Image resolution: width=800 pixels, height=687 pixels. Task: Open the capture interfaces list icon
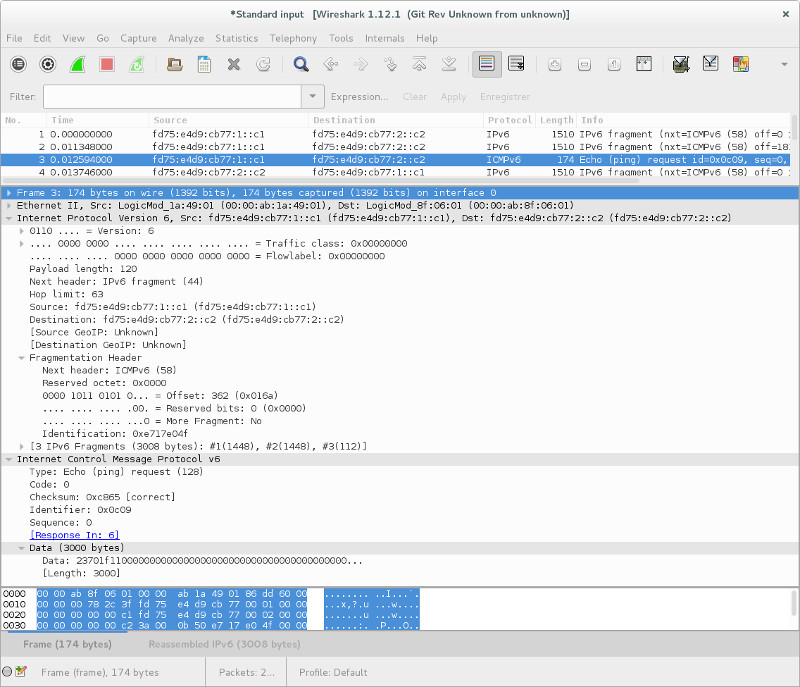(18, 64)
